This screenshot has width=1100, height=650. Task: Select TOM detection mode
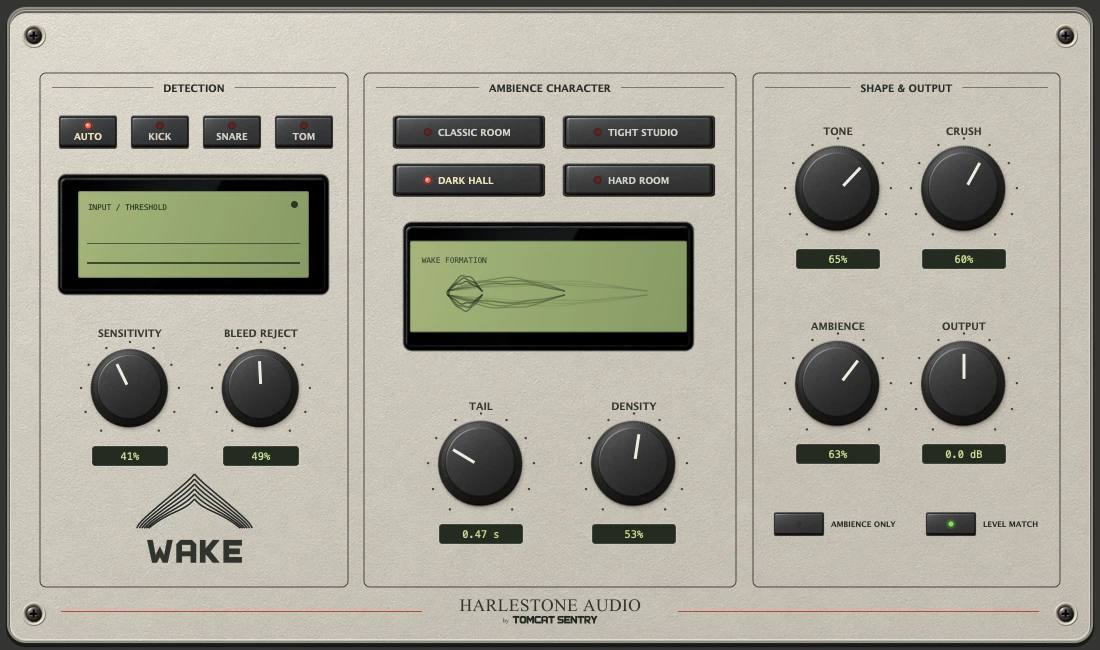click(x=304, y=132)
